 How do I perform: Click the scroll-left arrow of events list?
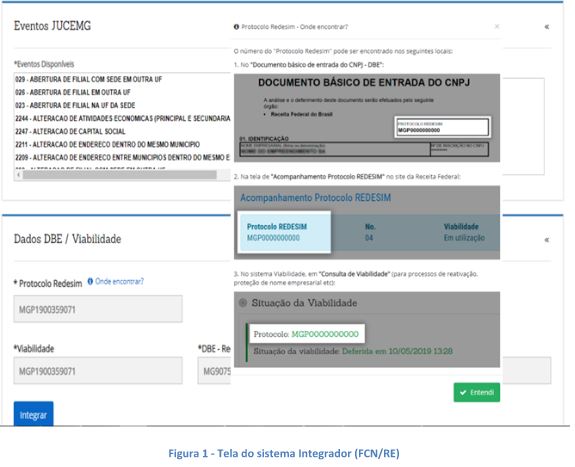pyautogui.click(x=18, y=175)
